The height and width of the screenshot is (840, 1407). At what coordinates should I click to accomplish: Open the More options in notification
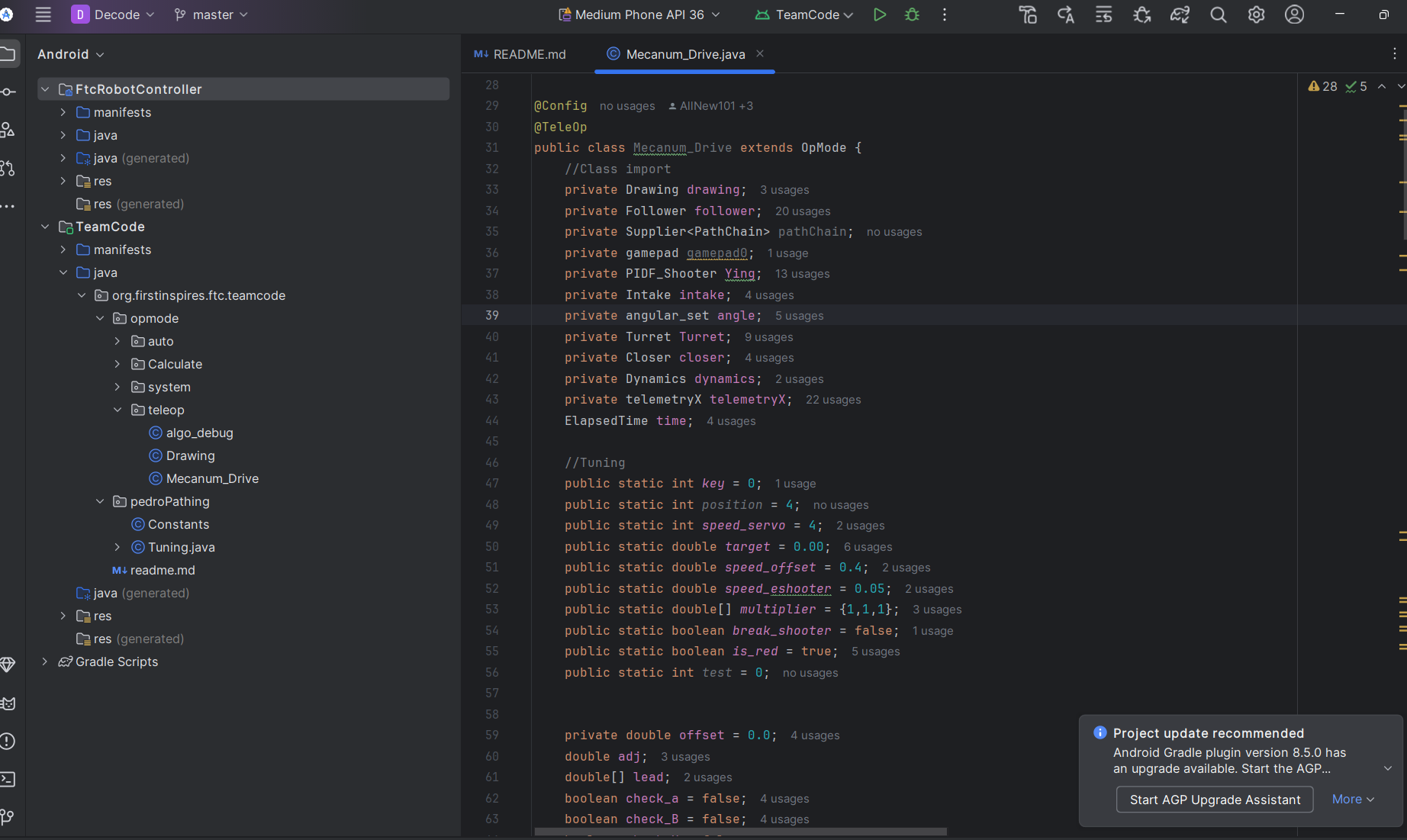pos(1353,799)
